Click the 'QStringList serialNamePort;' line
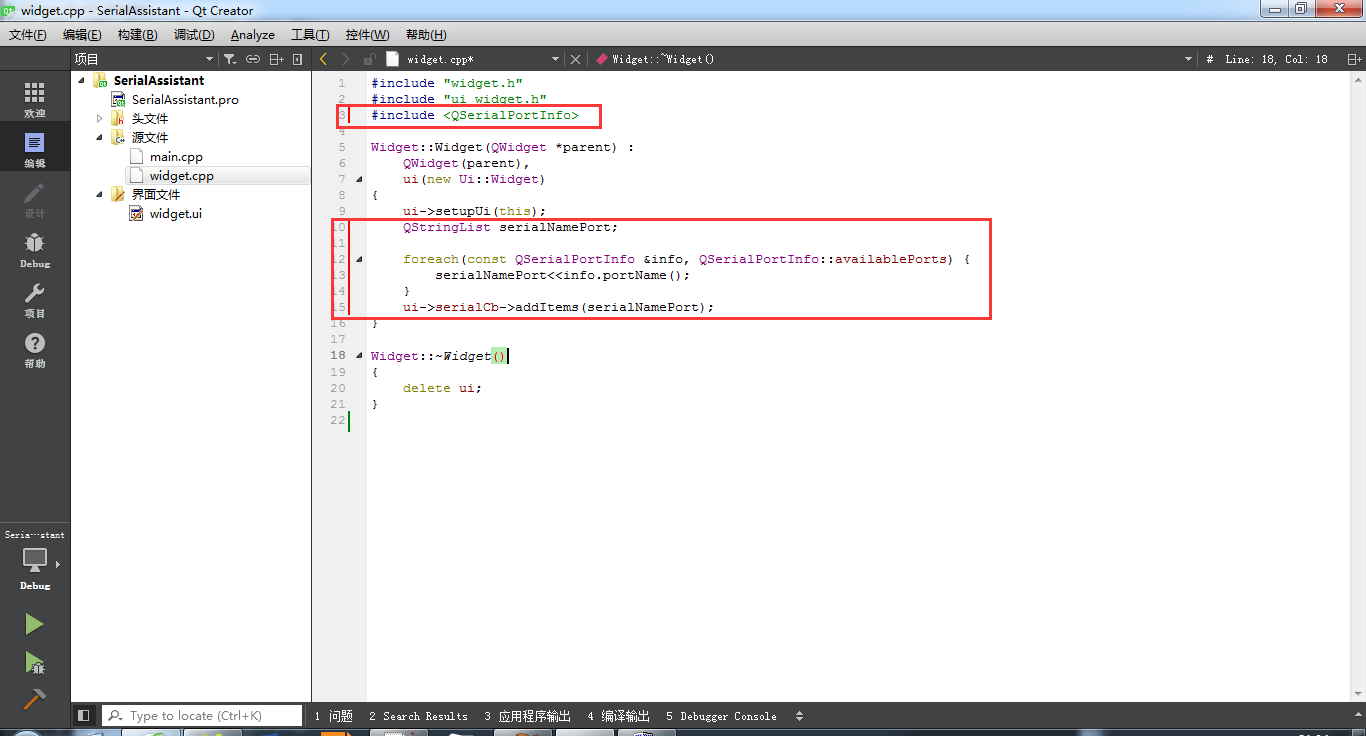Screen dimensions: 1366x736 click(510, 227)
